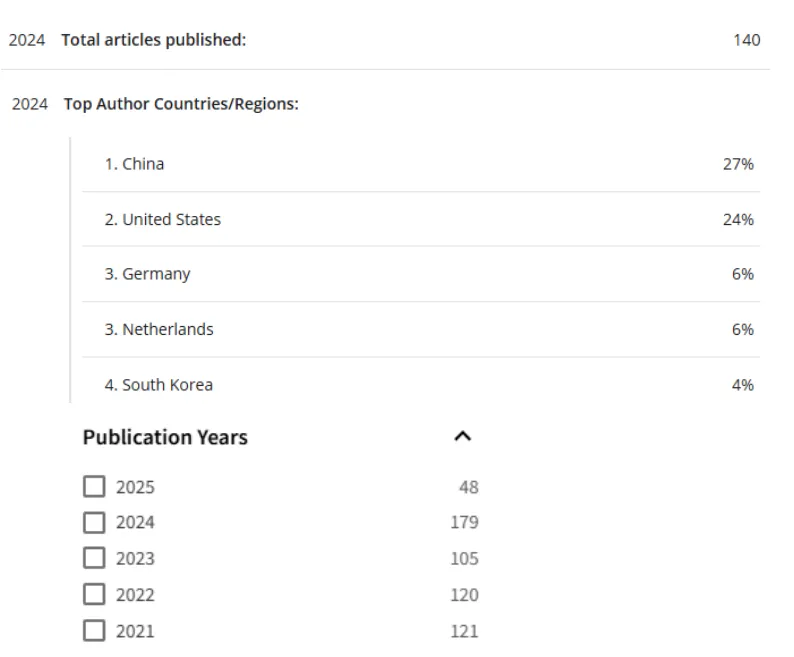Check the 2022 publication year box

pyautogui.click(x=94, y=594)
